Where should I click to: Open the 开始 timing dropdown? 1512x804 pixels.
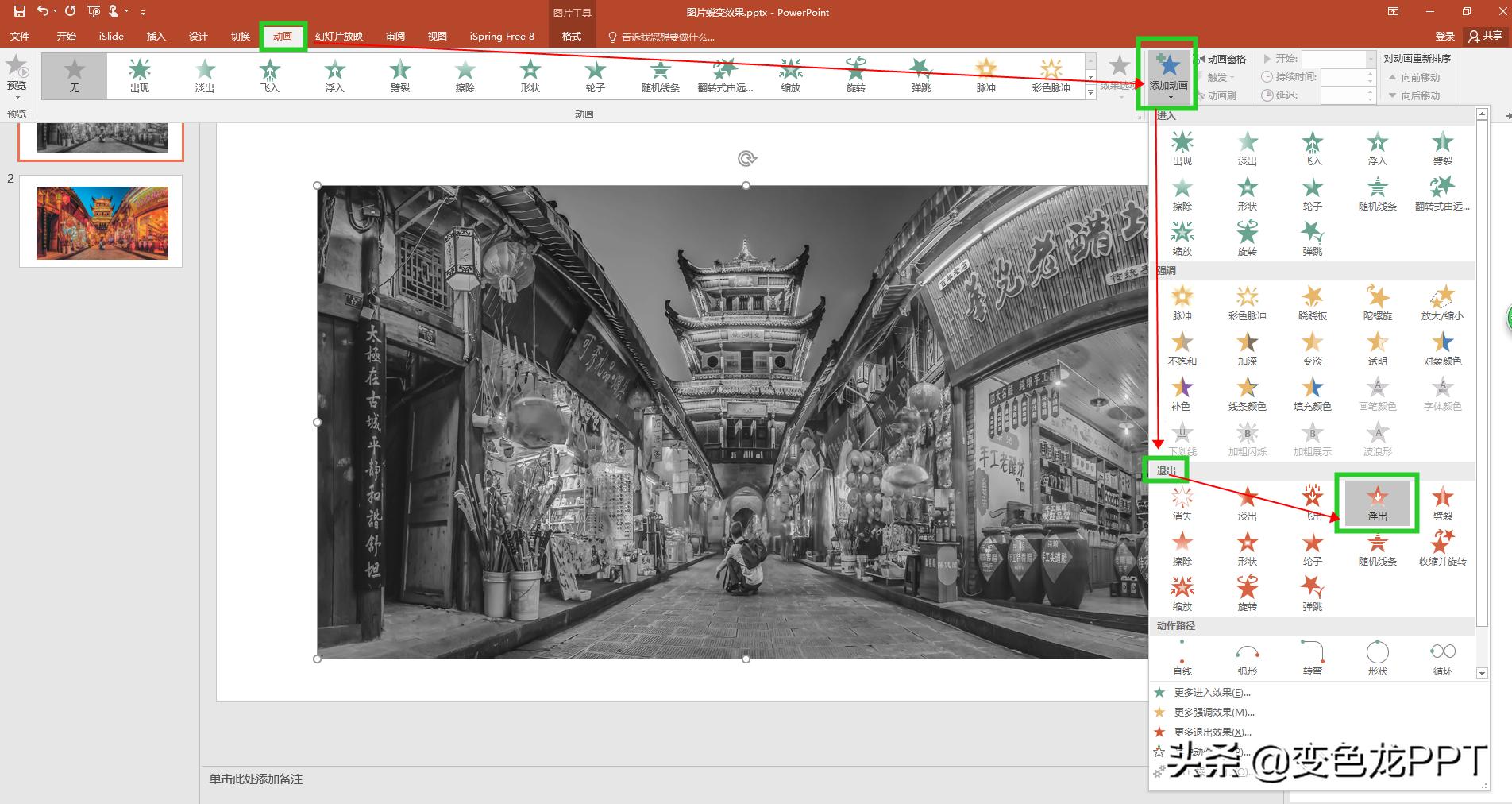pos(1370,59)
